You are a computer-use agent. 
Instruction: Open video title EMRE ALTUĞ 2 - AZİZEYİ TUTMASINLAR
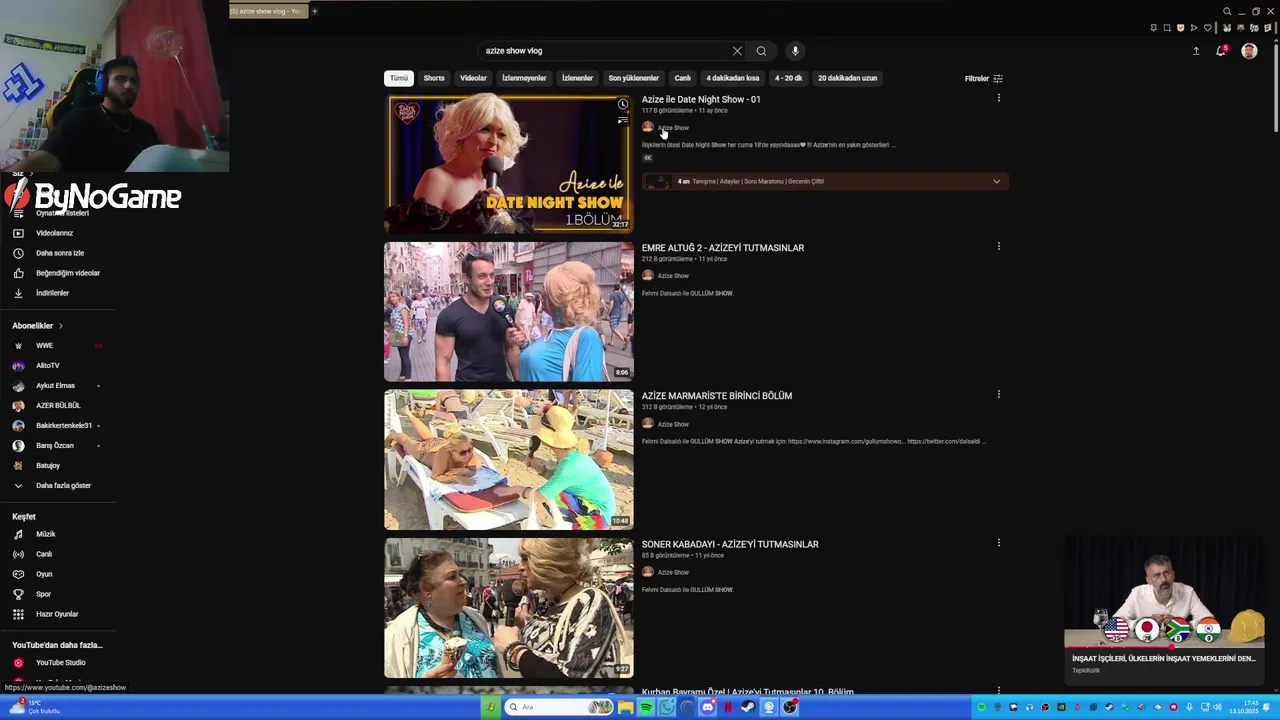pos(723,248)
